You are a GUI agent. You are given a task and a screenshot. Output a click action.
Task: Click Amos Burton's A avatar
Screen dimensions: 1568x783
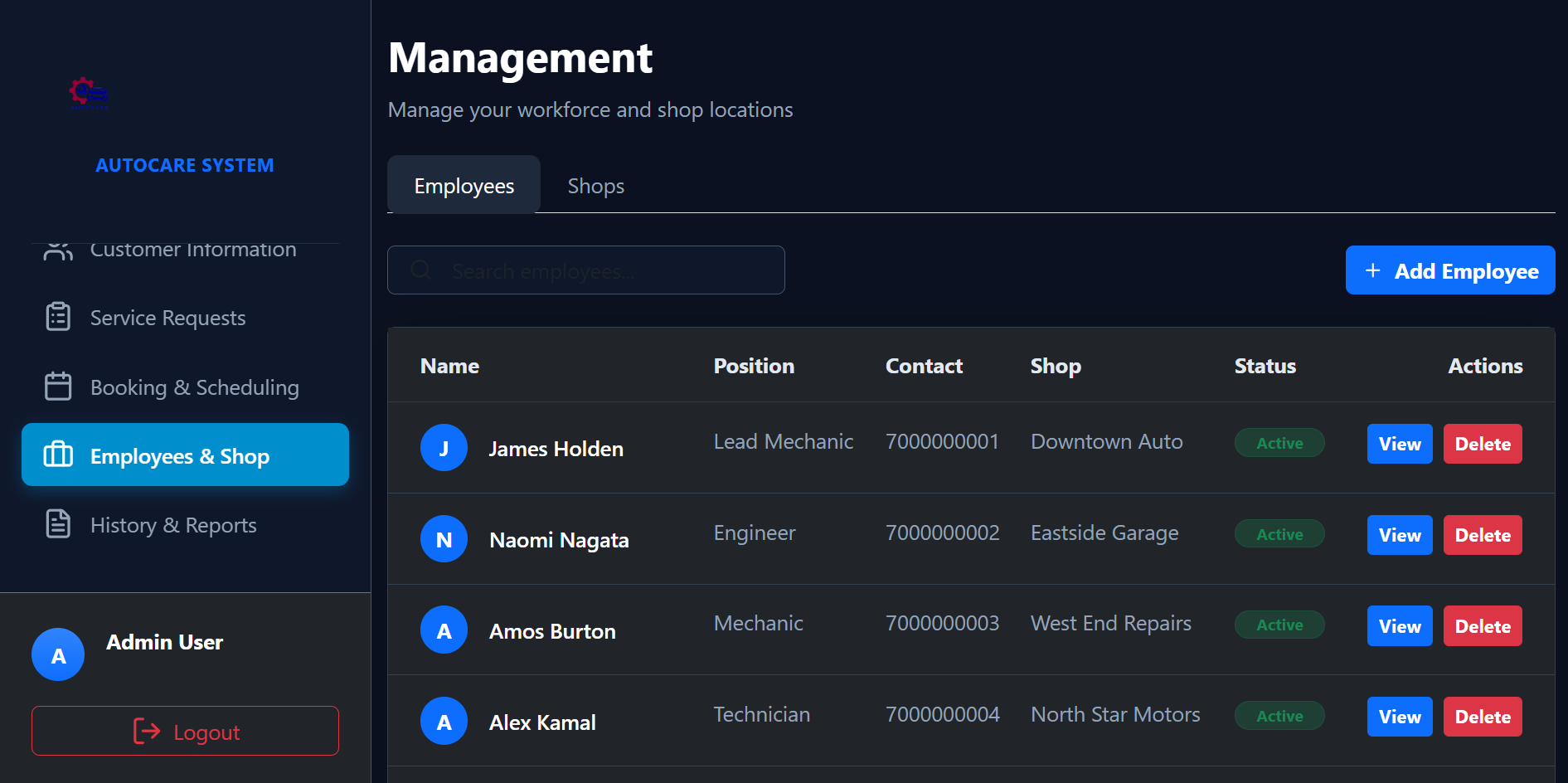444,630
